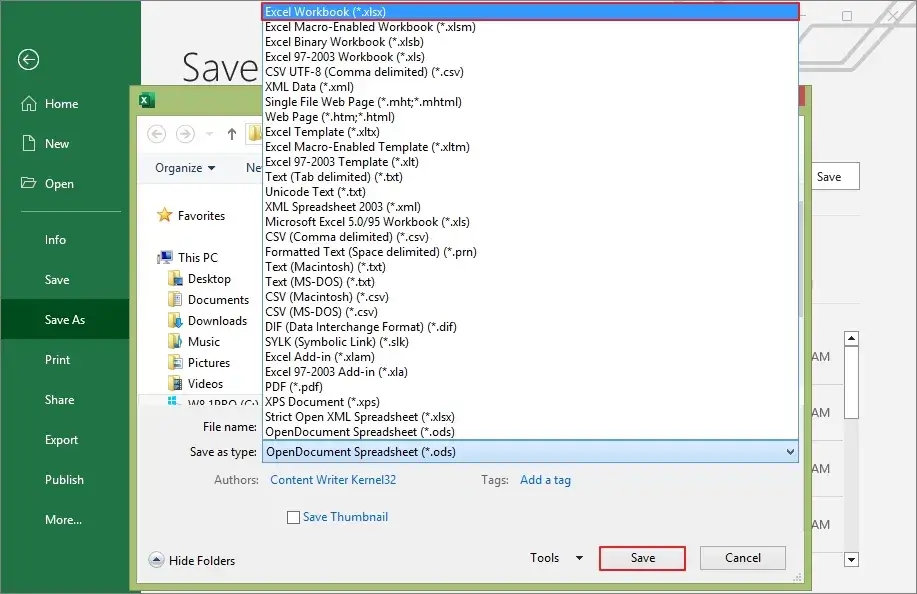Open the Tools dropdown arrow
Image resolution: width=917 pixels, height=594 pixels.
tap(579, 558)
